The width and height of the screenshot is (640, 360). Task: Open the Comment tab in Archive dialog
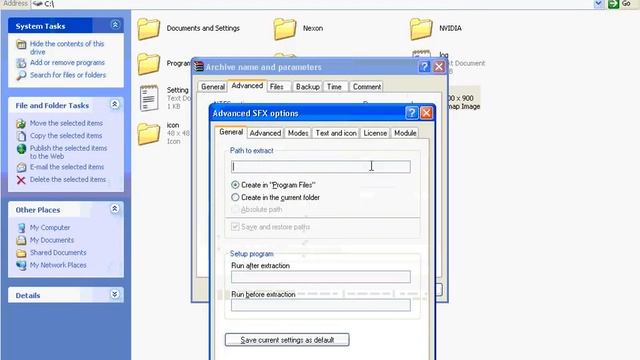click(367, 87)
